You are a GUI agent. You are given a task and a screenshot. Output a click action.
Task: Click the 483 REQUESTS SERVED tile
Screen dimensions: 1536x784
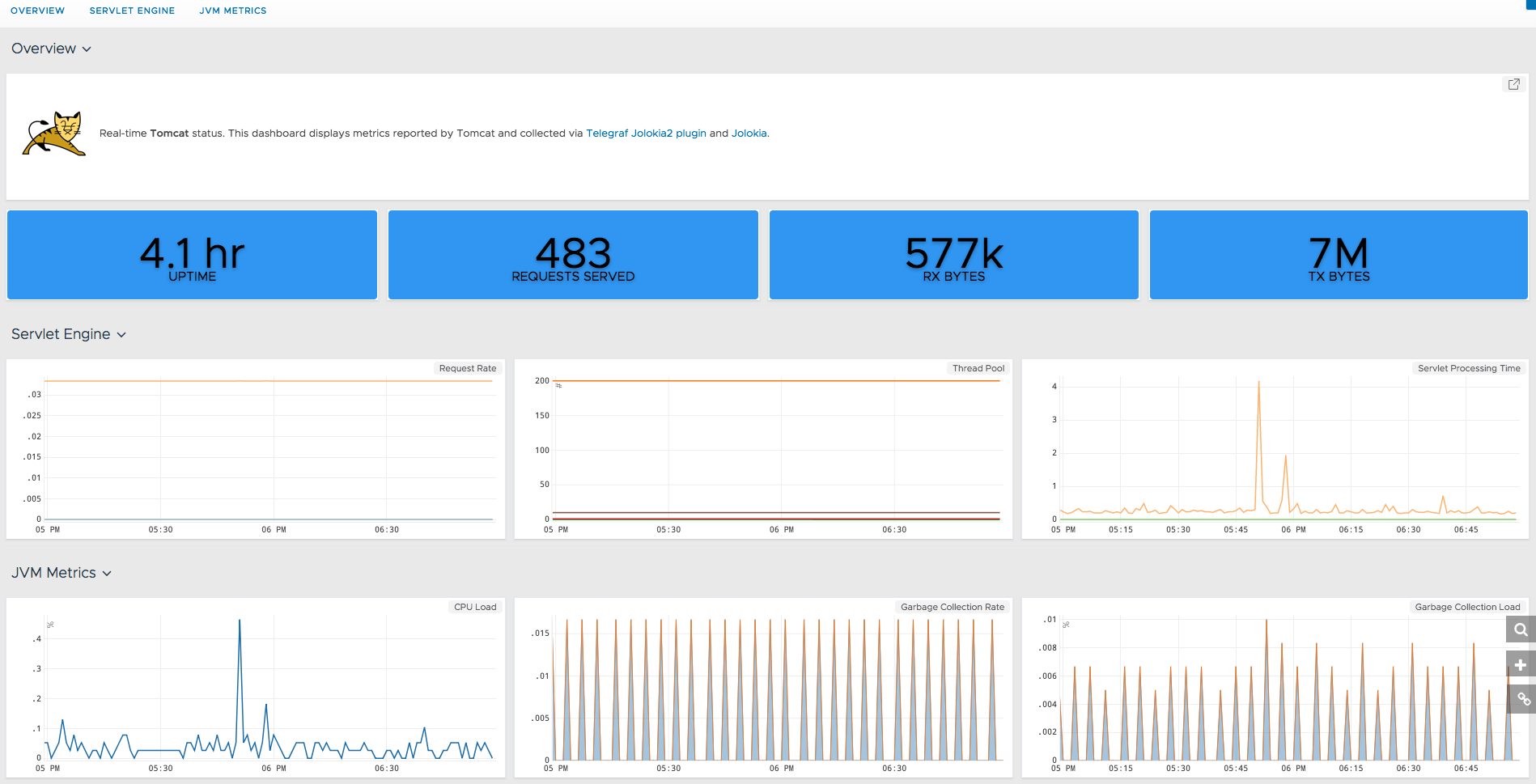pyautogui.click(x=573, y=255)
